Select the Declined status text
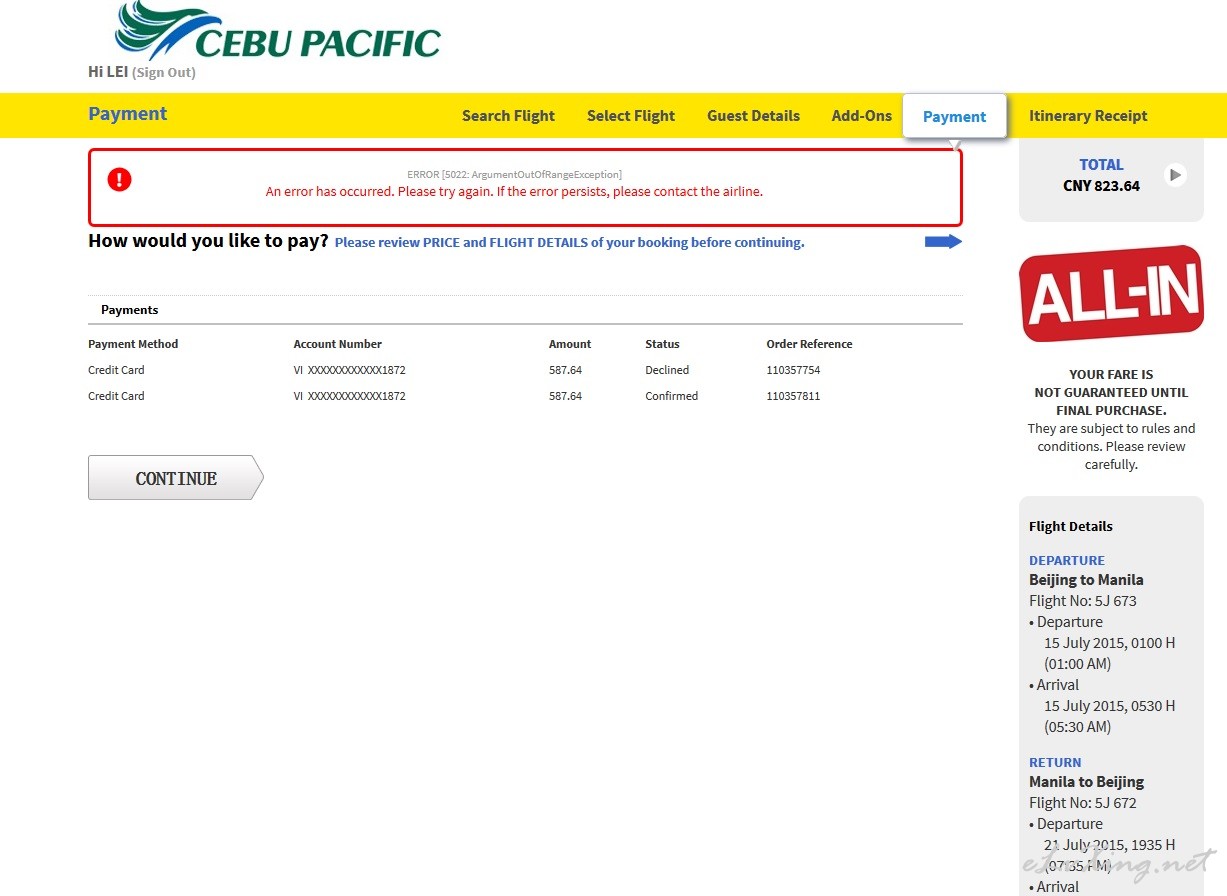Viewport: 1227px width, 896px height. click(667, 370)
